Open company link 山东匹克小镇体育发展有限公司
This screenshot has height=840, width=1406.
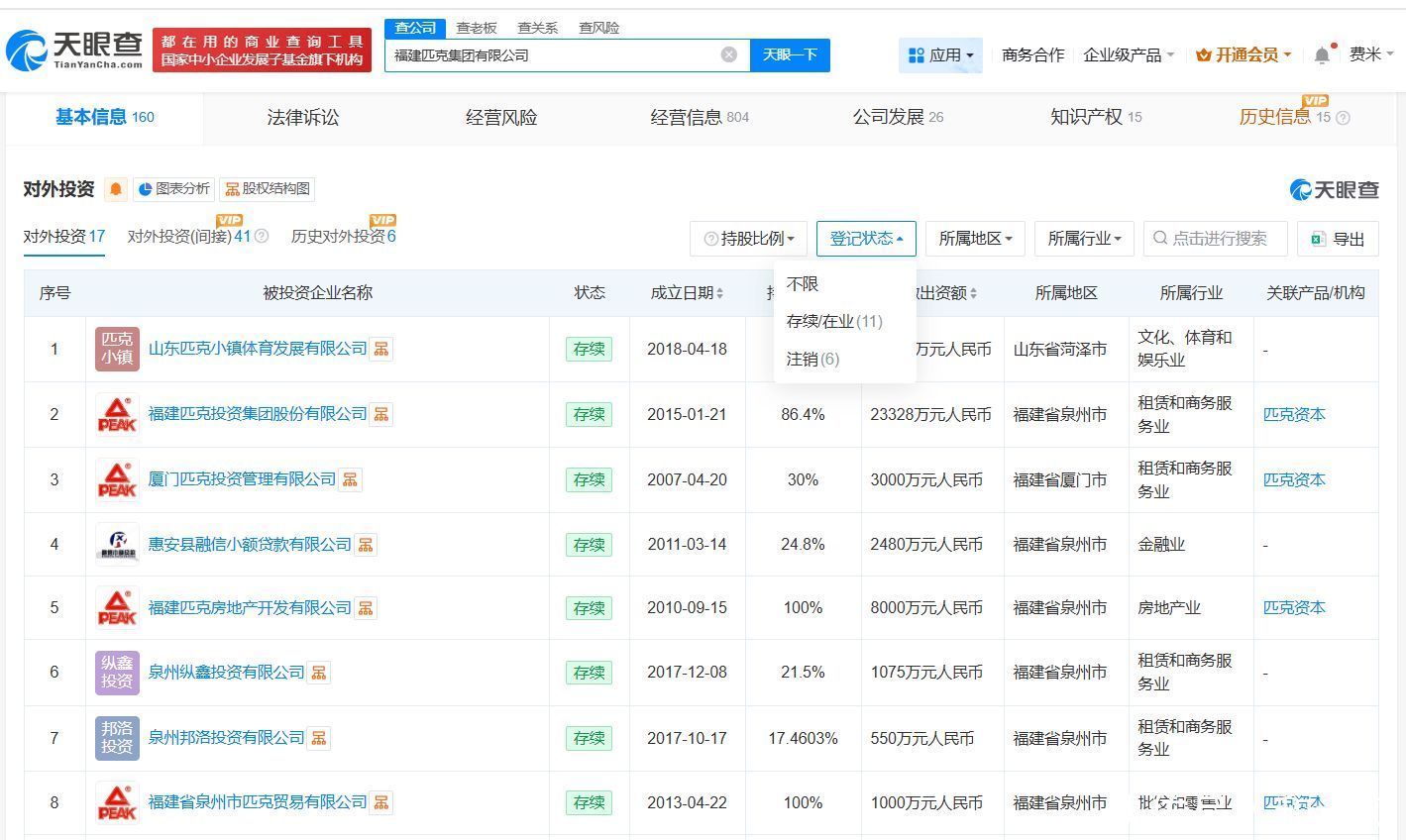click(258, 349)
